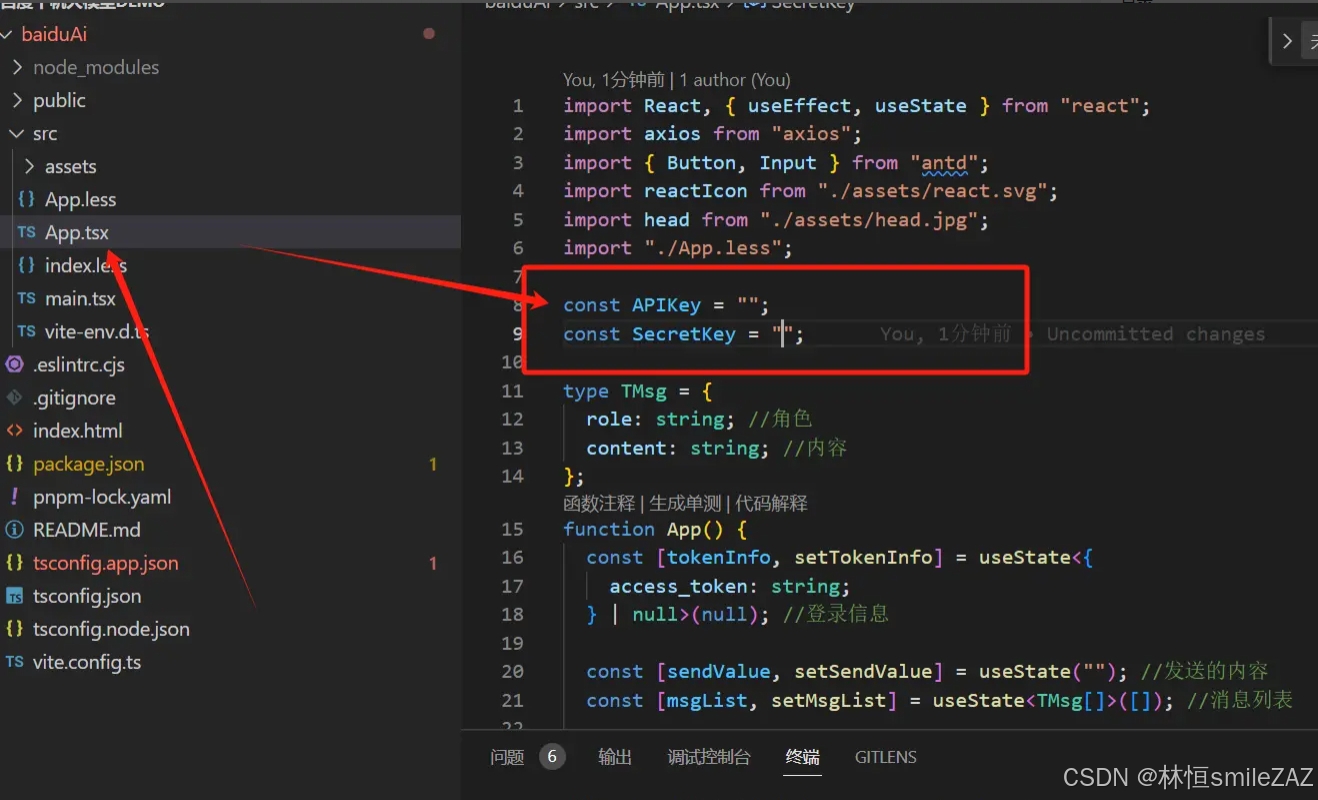Screen dimensions: 1318x800
Task: Place cursor inside the APIKey empty string
Action: [750, 305]
